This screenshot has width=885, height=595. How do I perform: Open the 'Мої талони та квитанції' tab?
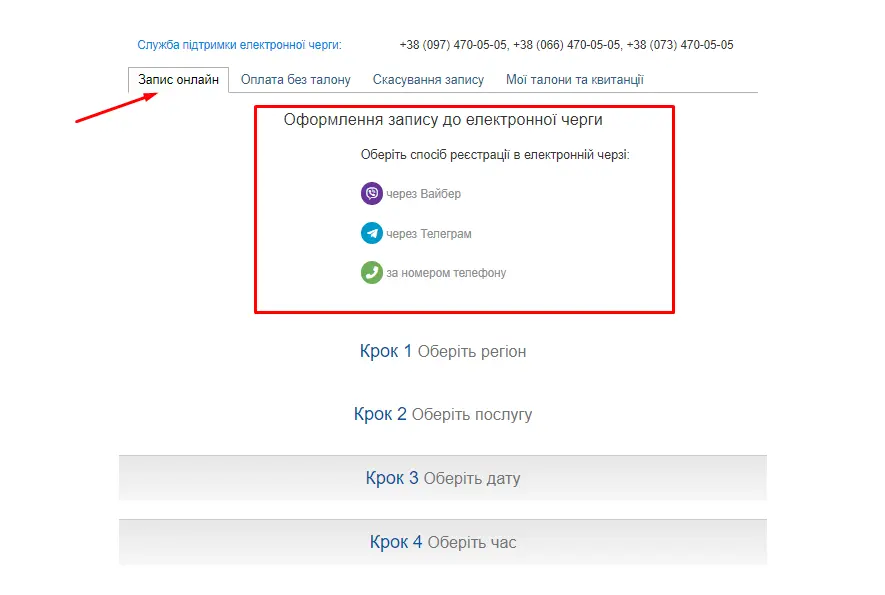(574, 80)
